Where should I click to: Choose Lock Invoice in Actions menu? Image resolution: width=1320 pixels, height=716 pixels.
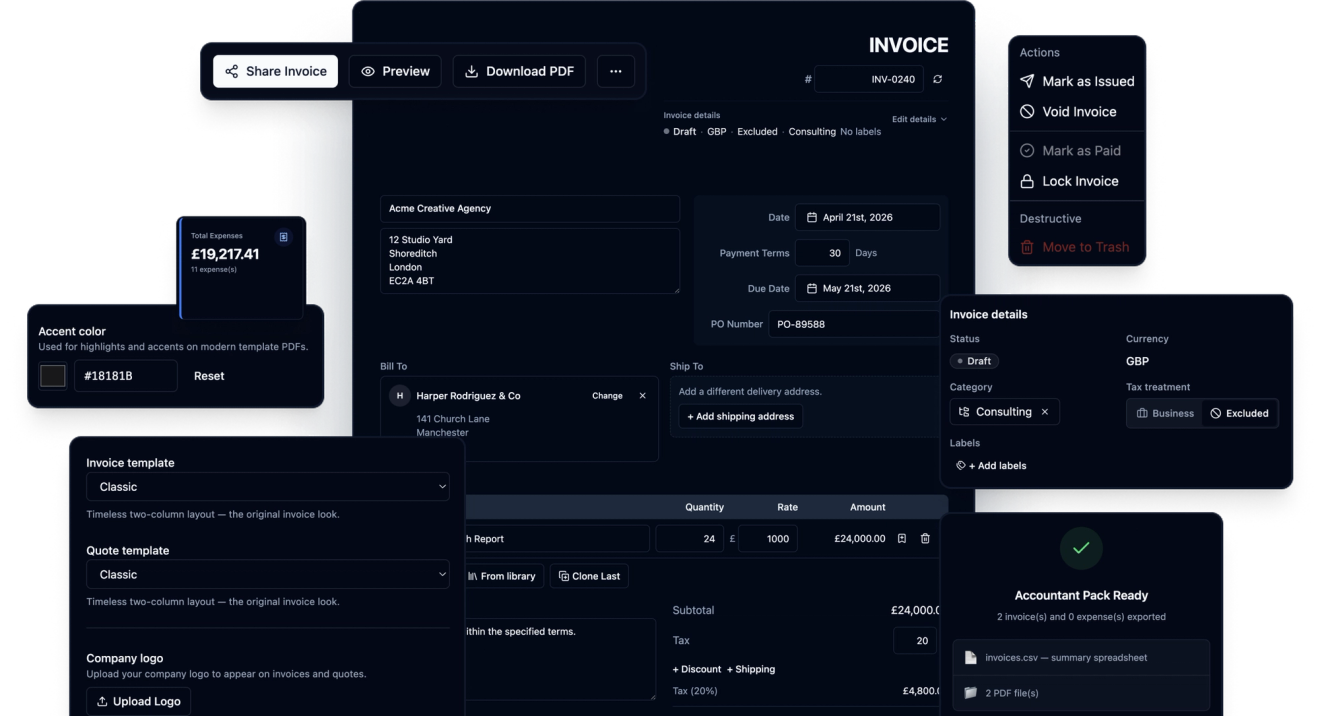click(1077, 181)
